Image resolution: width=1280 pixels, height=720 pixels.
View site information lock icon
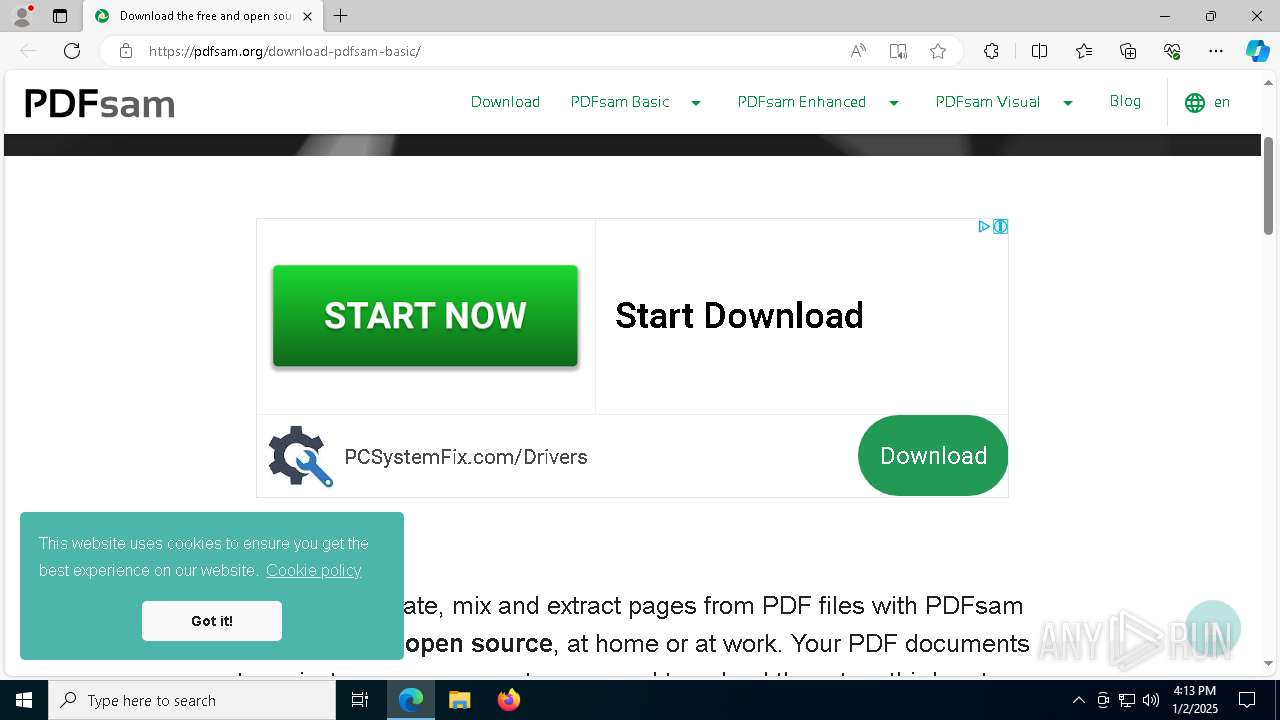(126, 51)
